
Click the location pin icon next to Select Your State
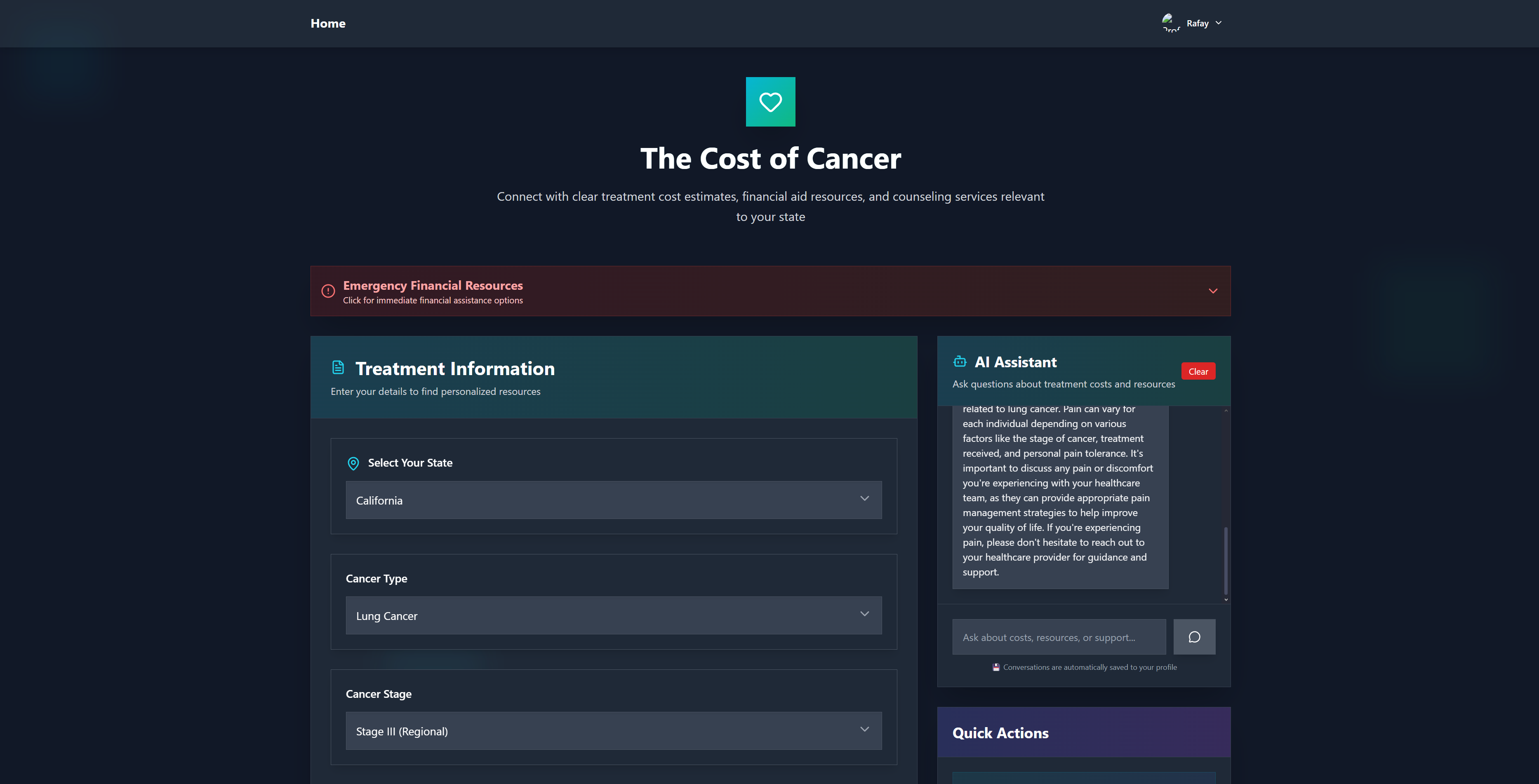coord(353,463)
